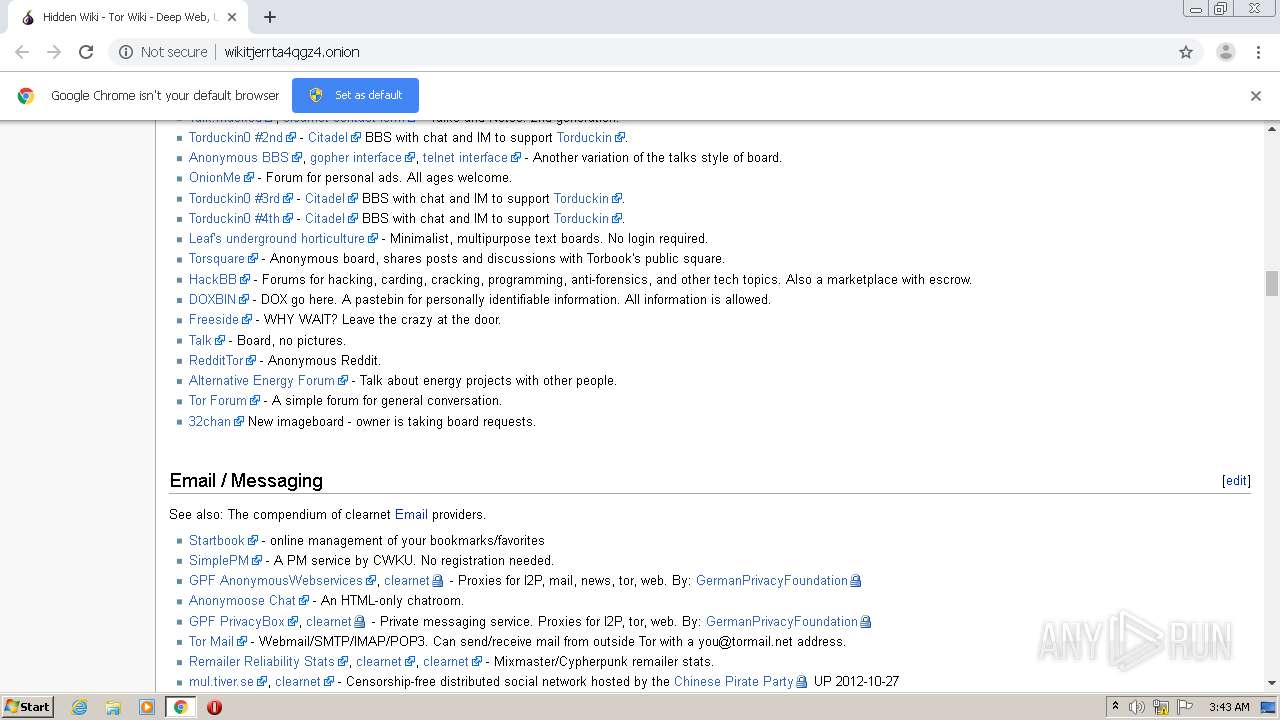
Task: Edit the Email / Messaging section
Action: point(1236,481)
